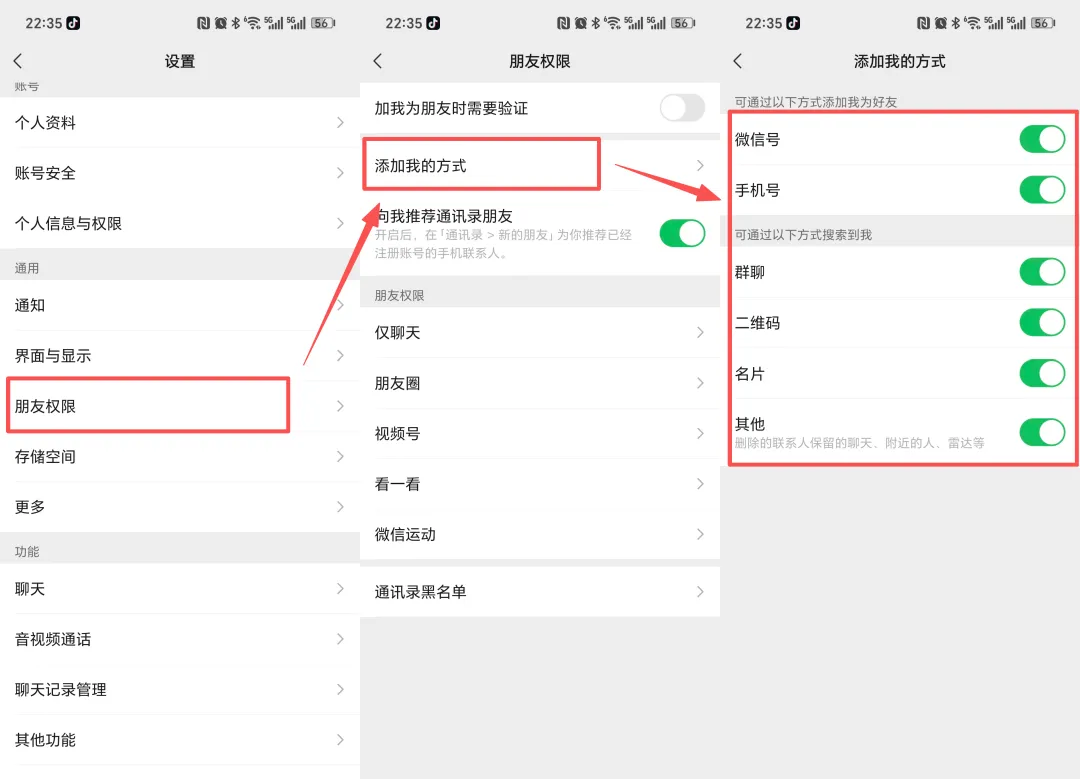The width and height of the screenshot is (1080, 779).
Task: Turn off 手机号 add method
Action: 1043,189
